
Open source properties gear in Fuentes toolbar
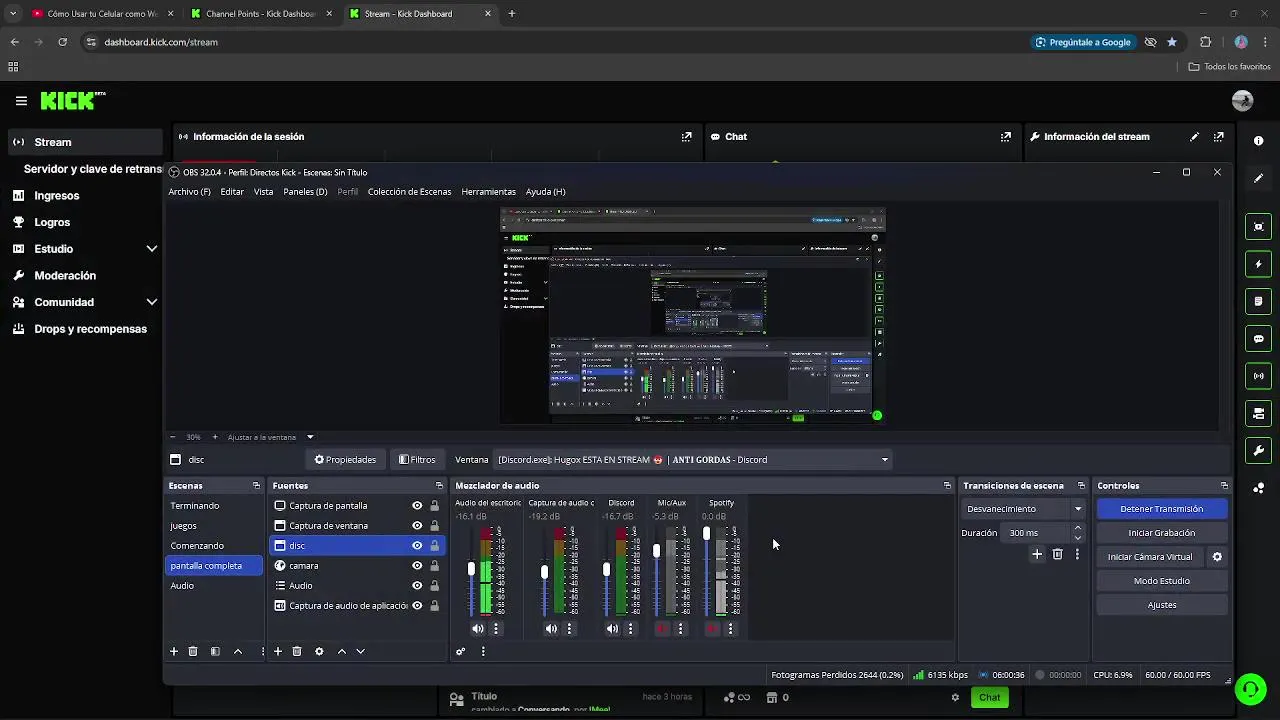tap(319, 651)
